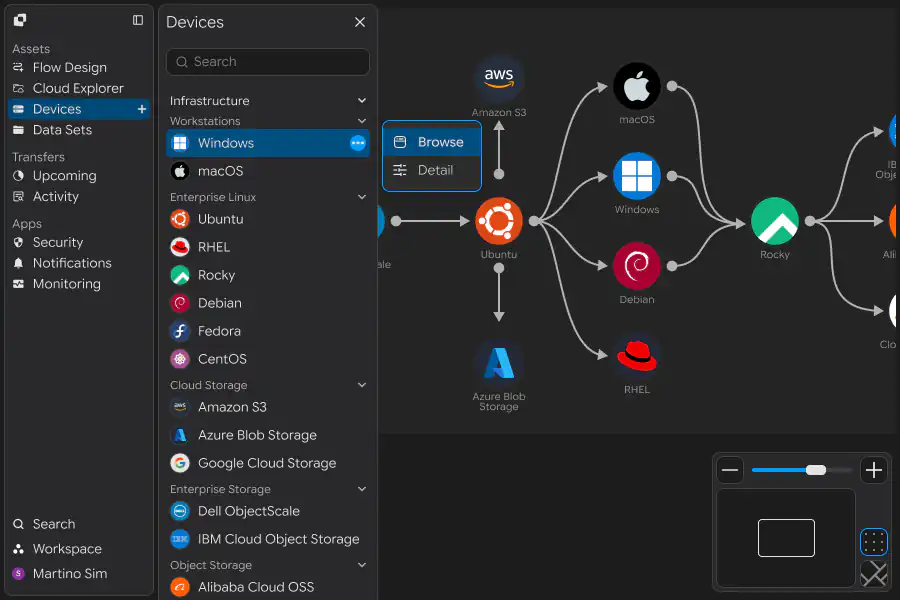Image resolution: width=900 pixels, height=600 pixels.
Task: Click Alibaba Cloud OSS logo icon
Action: [180, 587]
